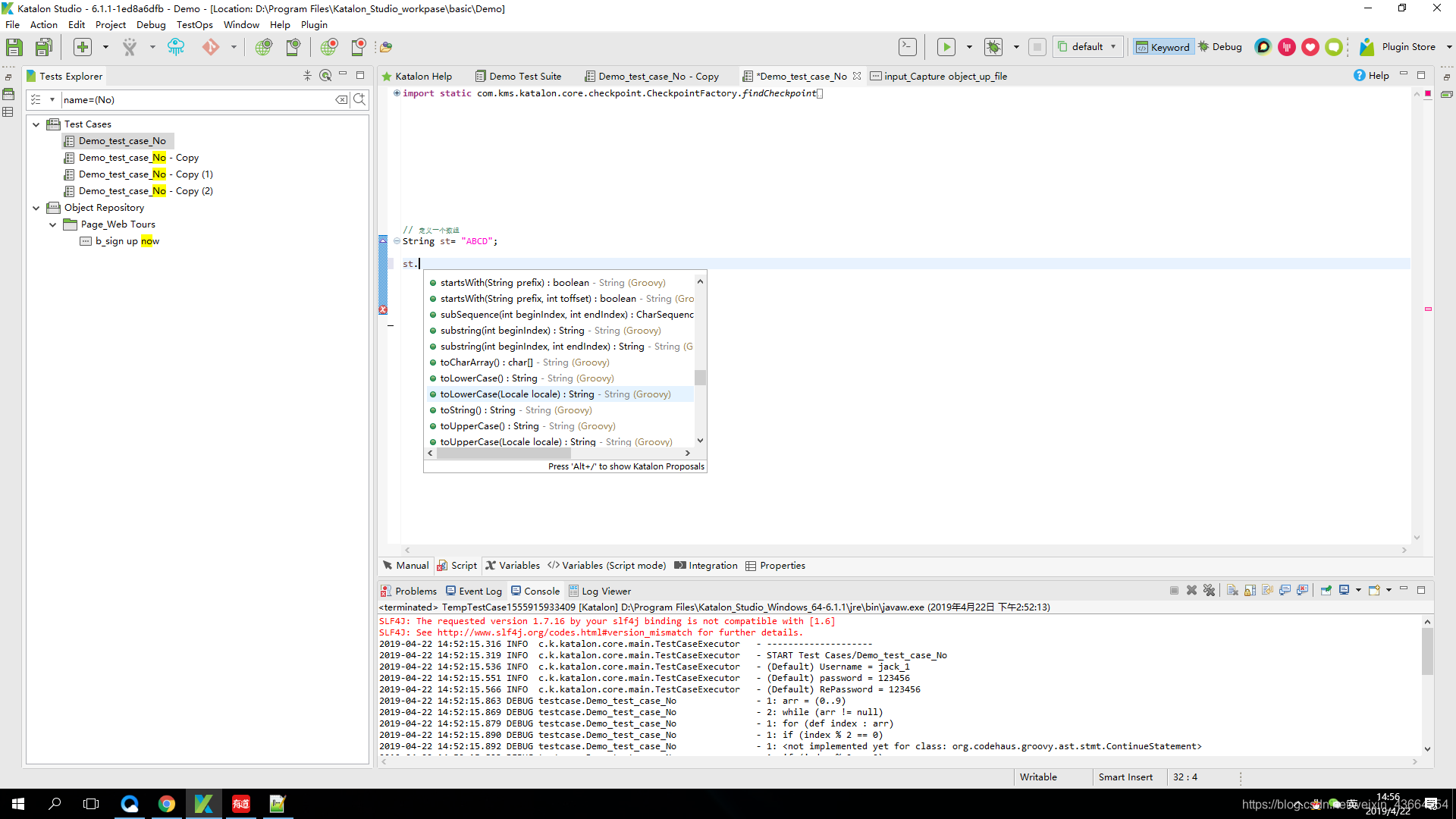1456x819 pixels.
Task: Toggle Word Wrap in the Console toolbar
Action: click(1268, 591)
